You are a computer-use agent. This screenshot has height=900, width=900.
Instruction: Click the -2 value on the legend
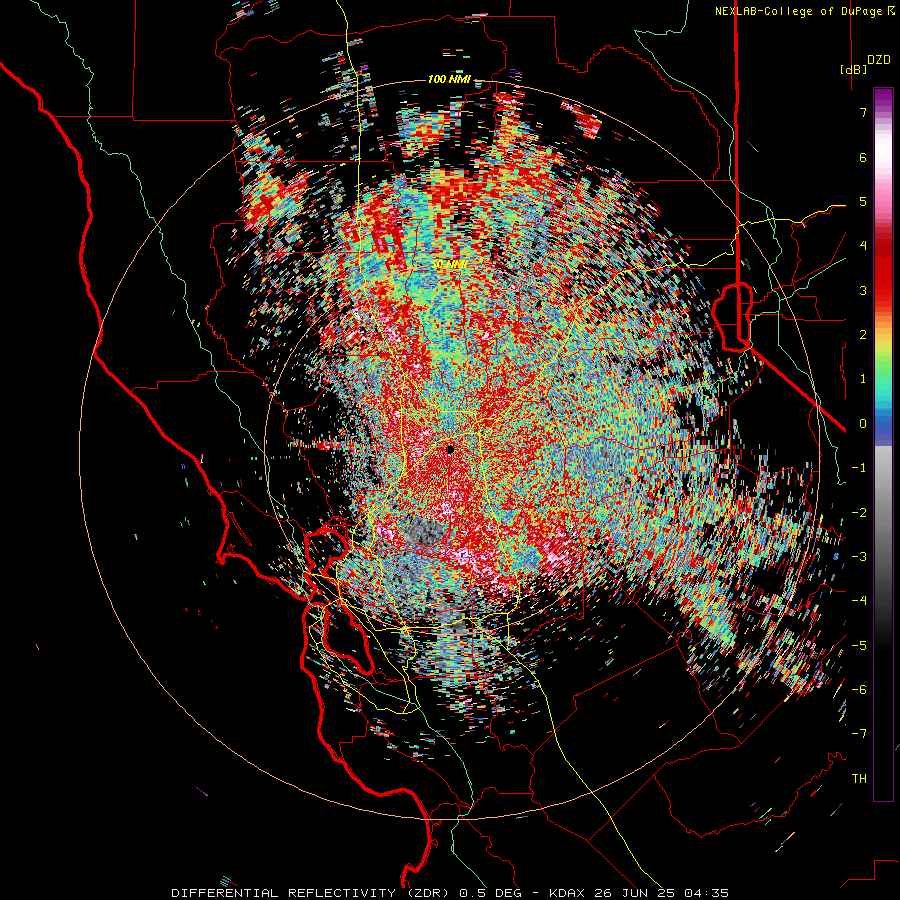859,513
